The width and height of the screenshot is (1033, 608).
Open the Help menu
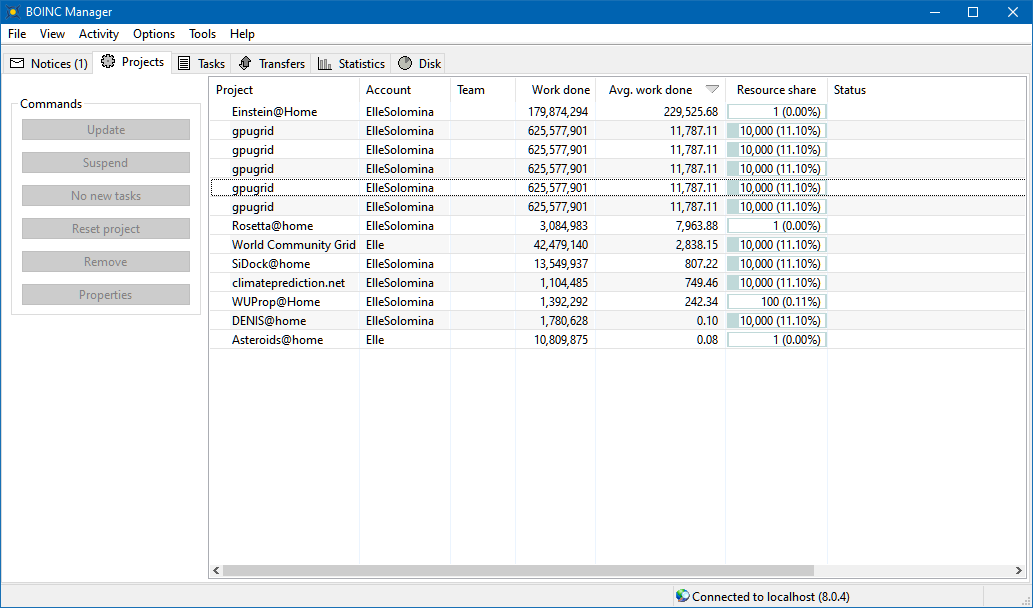pyautogui.click(x=242, y=34)
